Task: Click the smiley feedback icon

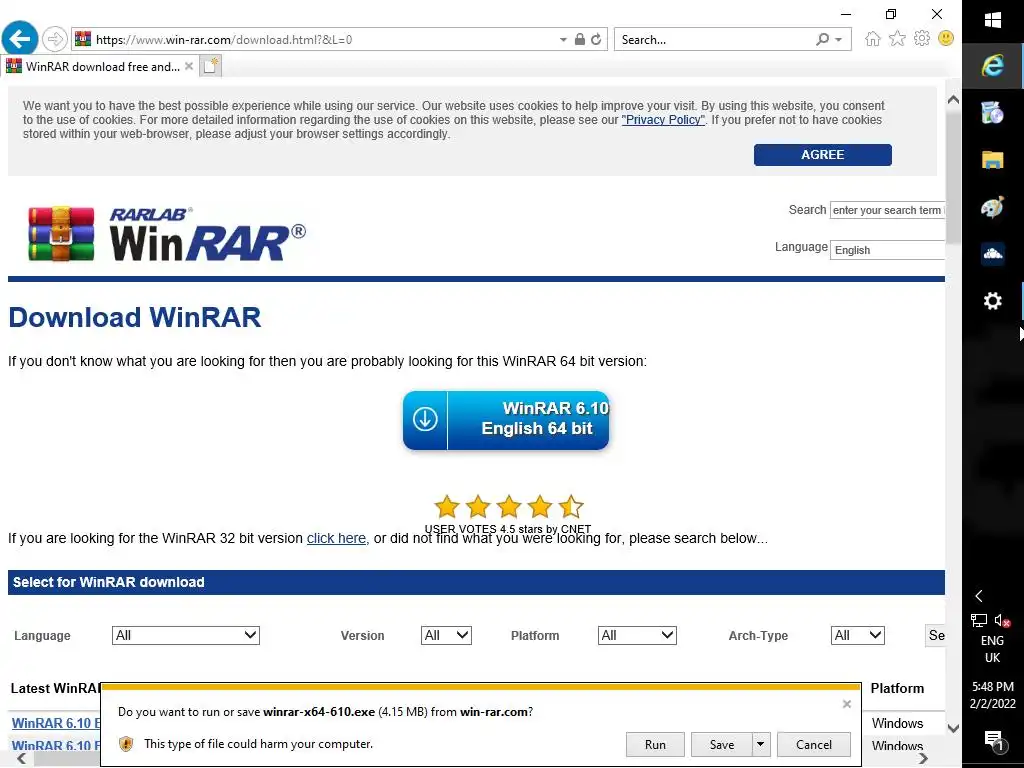Action: (x=946, y=39)
